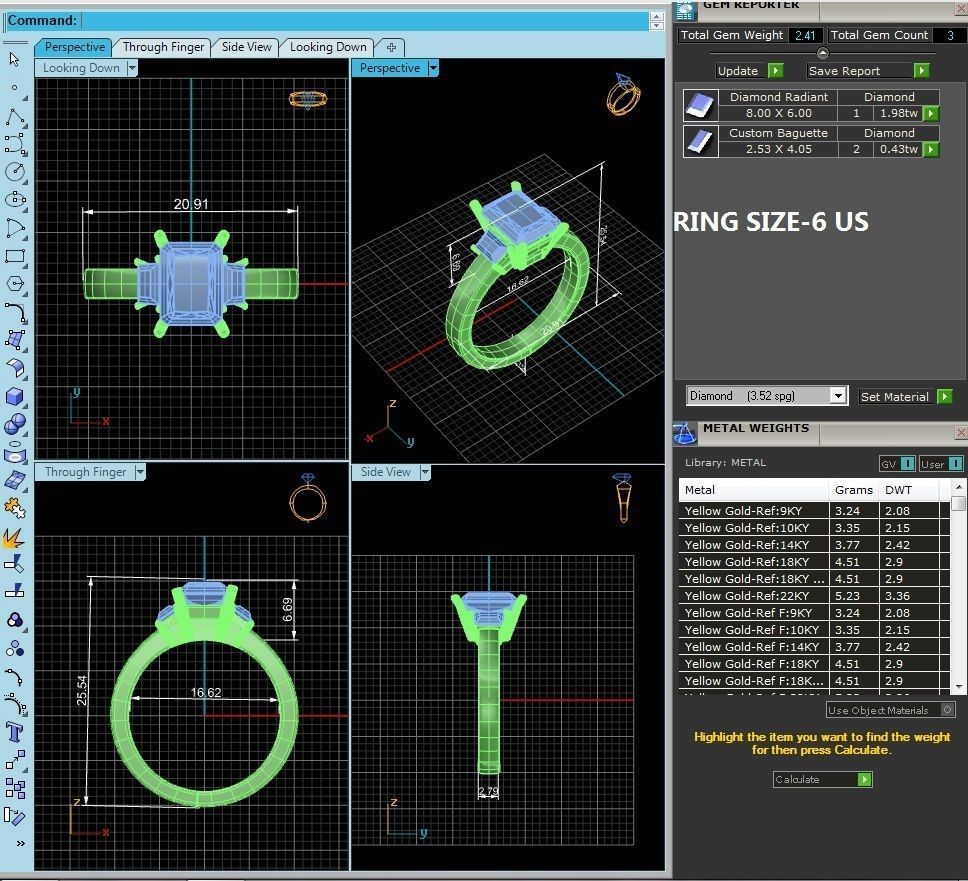
Task: Expand the Diamond Radiant 1.98tw row arrow
Action: click(x=931, y=113)
